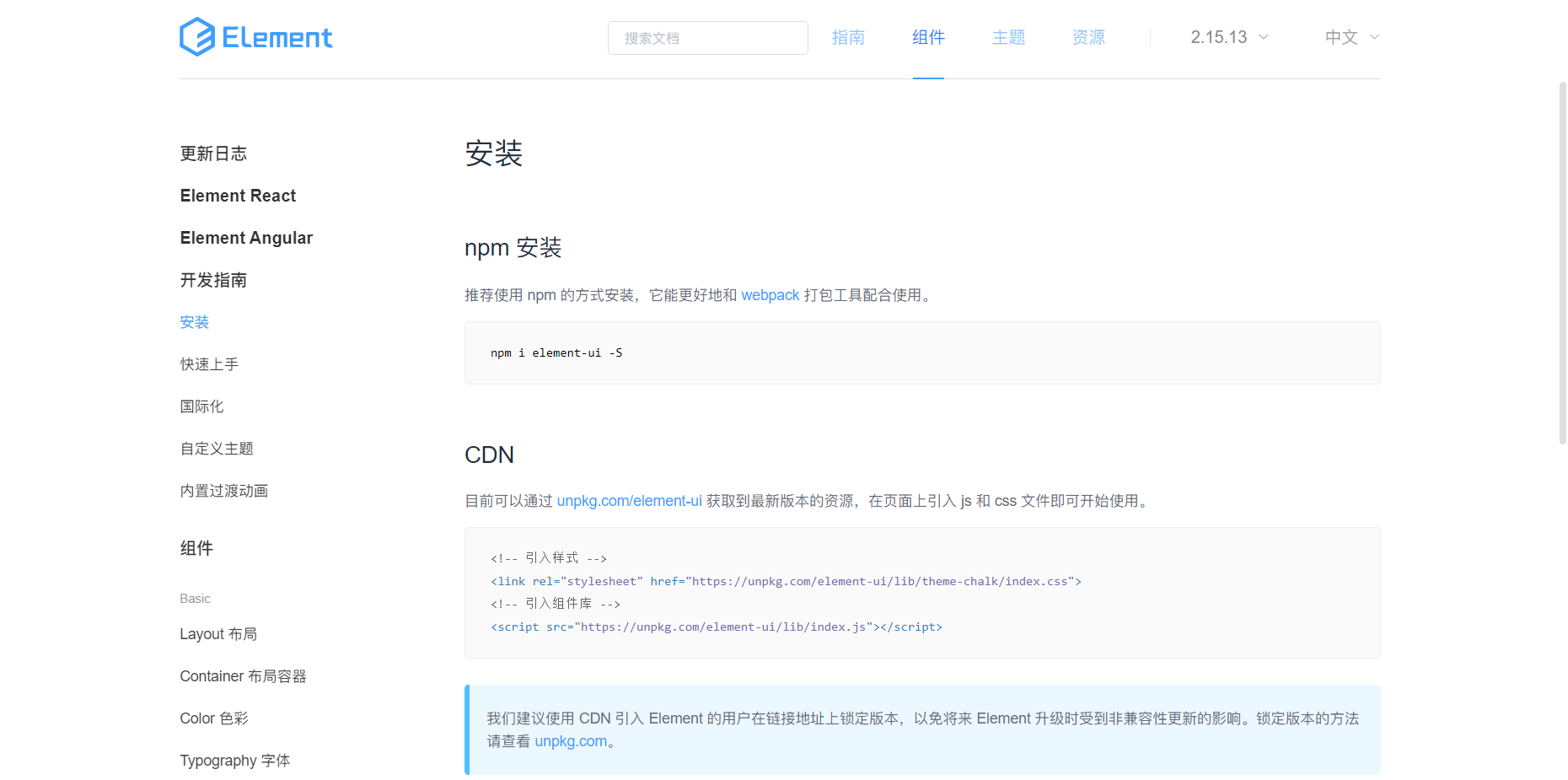Open the Layout 布局 component page
Image resolution: width=1568 pixels, height=780 pixels.
coord(218,633)
